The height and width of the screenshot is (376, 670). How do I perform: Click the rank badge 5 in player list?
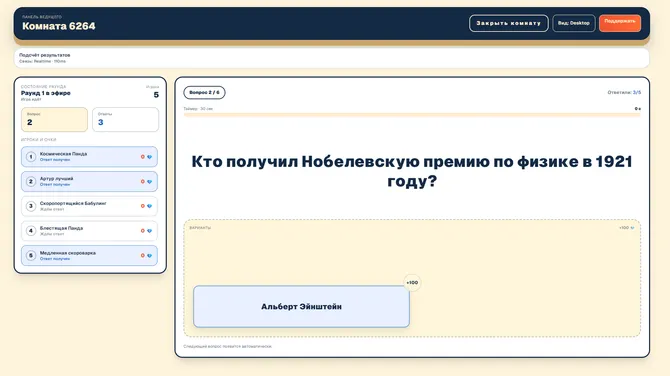[31, 256]
